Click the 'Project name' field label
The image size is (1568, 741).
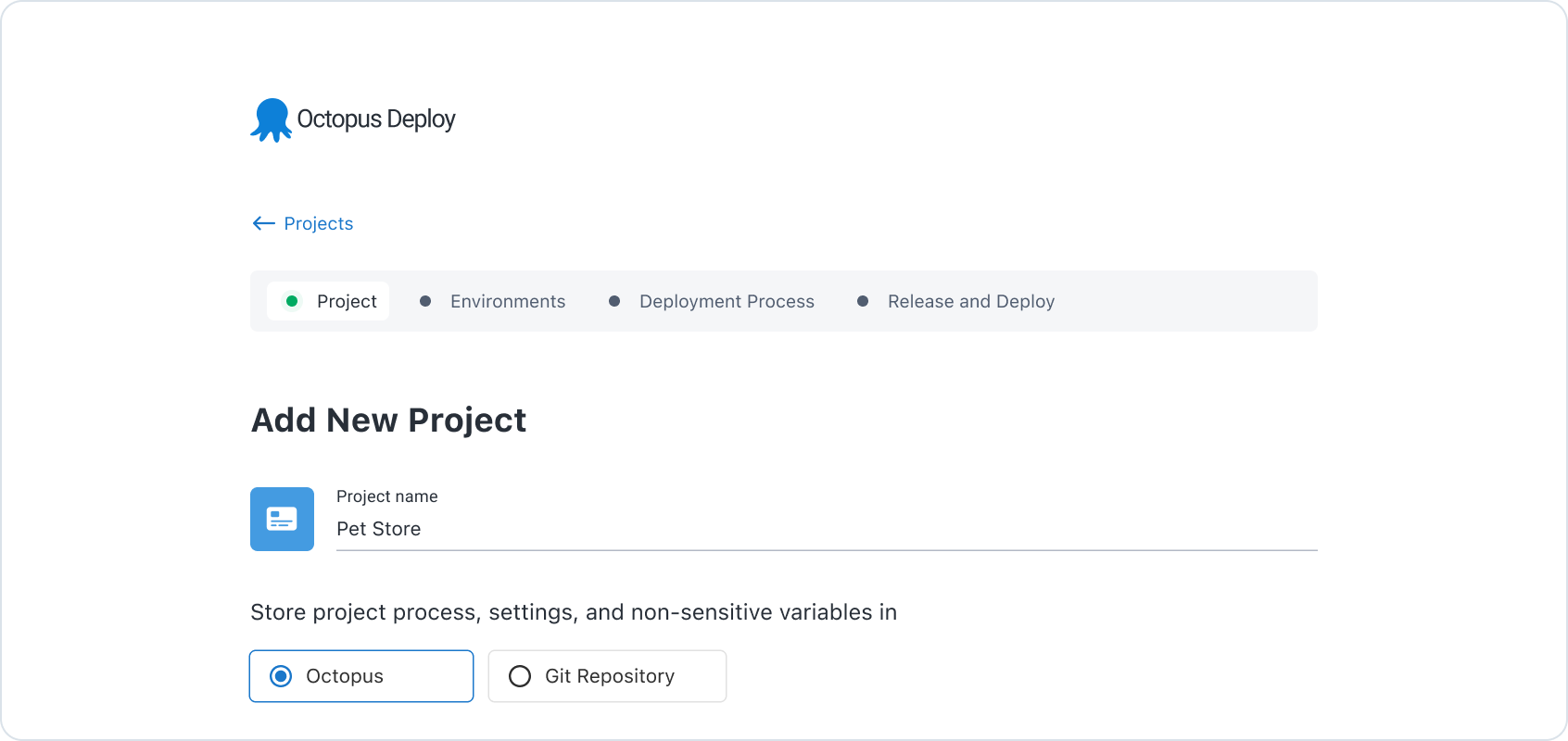(x=387, y=496)
